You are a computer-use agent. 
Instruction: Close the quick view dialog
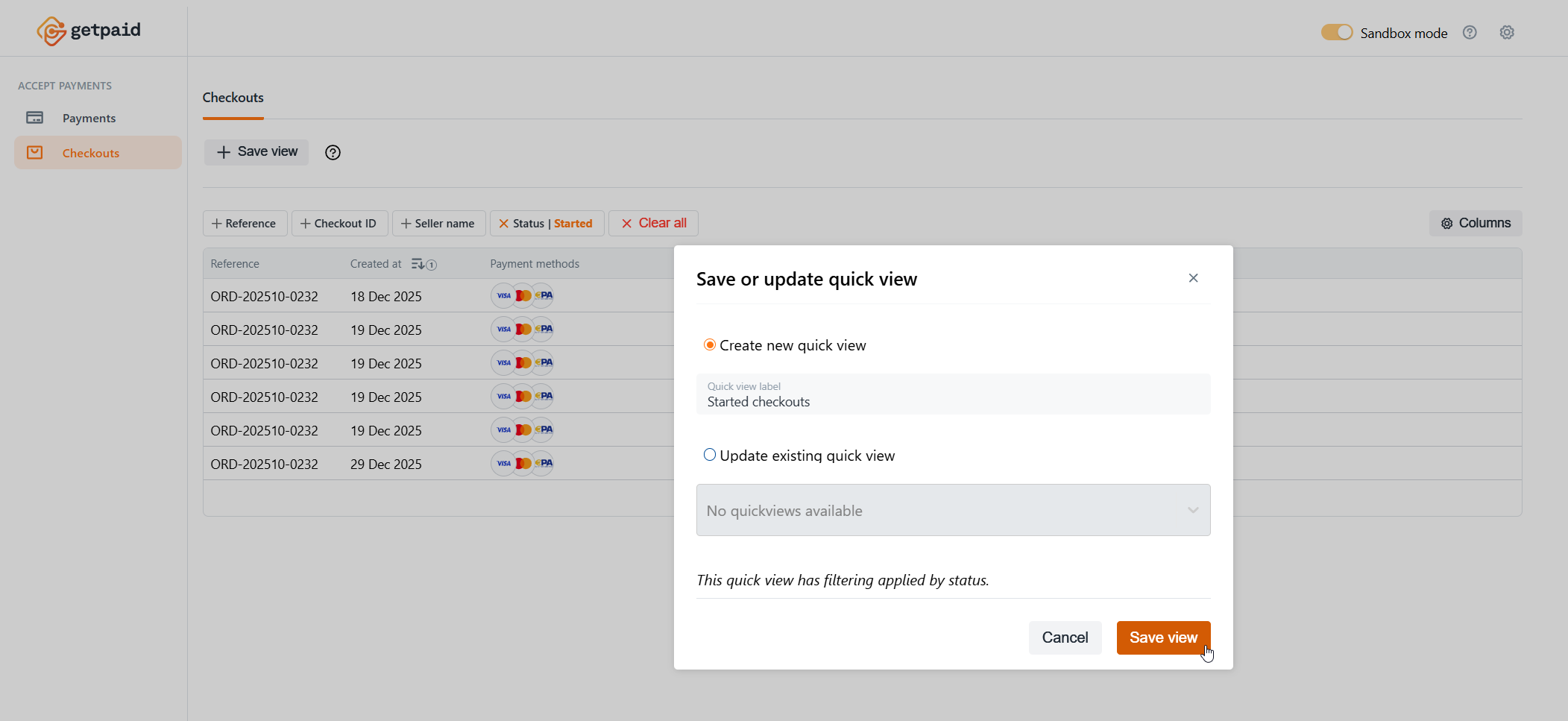(1193, 278)
